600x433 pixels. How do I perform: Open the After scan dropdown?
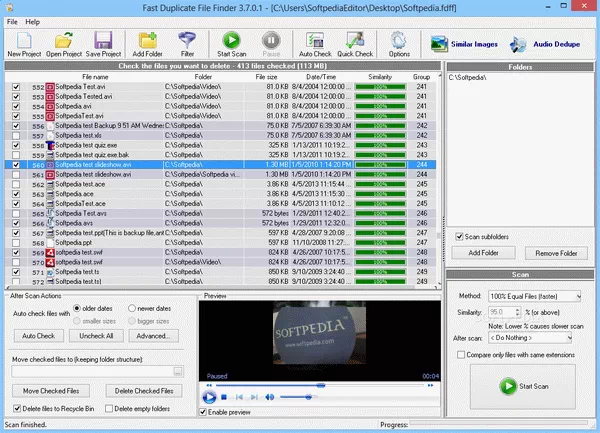(530, 338)
